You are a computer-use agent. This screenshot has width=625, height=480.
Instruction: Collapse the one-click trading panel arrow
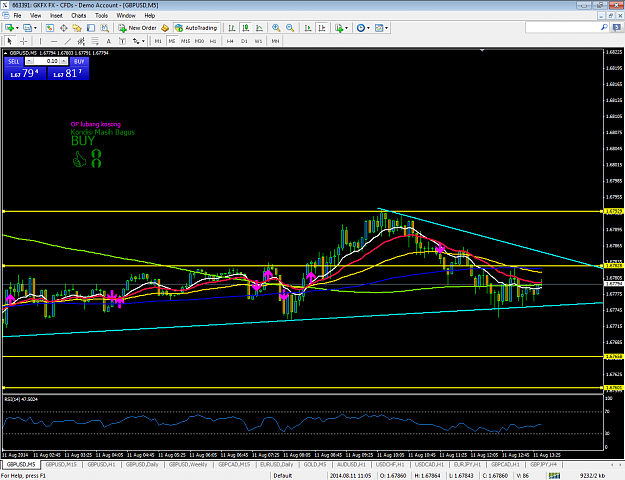point(6,53)
